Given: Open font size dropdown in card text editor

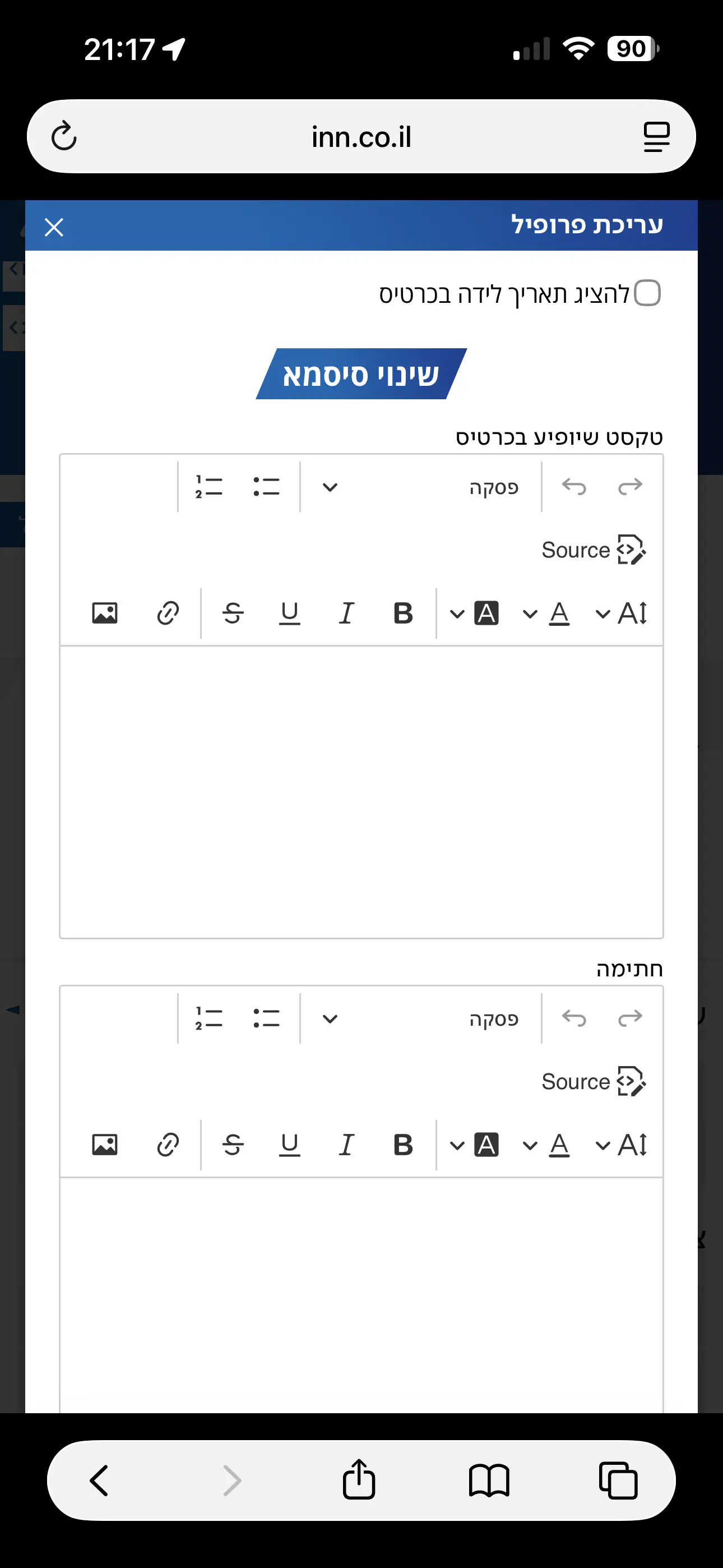Looking at the screenshot, I should coord(622,613).
